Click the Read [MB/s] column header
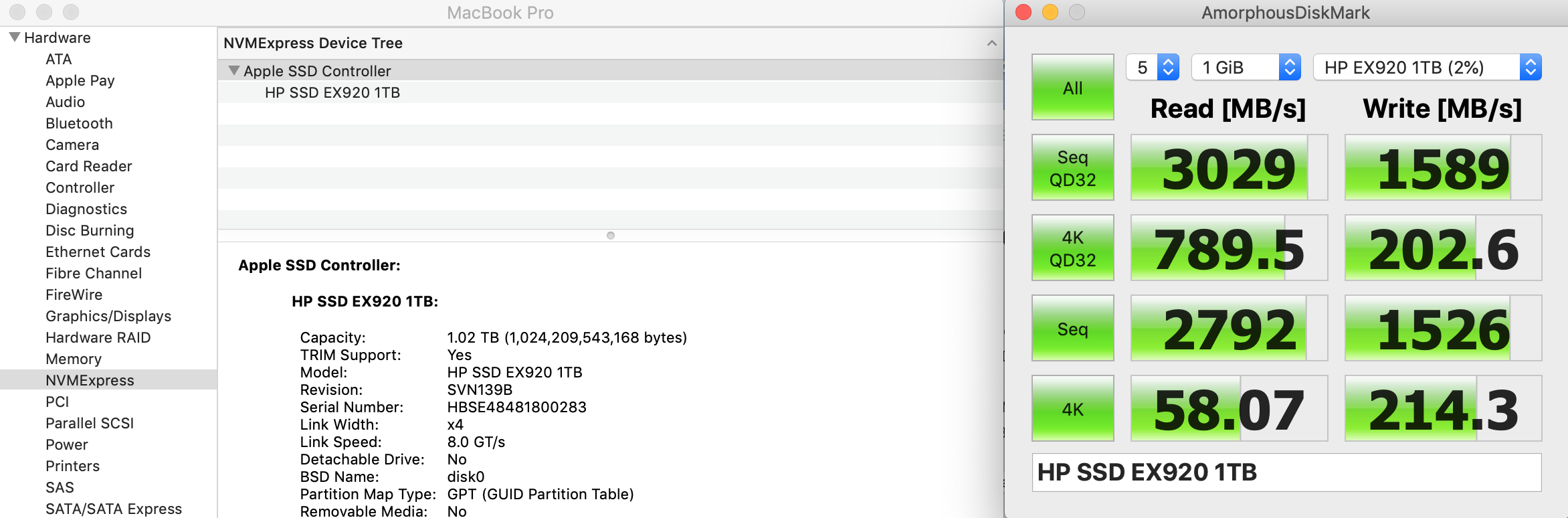Image resolution: width=1568 pixels, height=518 pixels. (x=1228, y=108)
